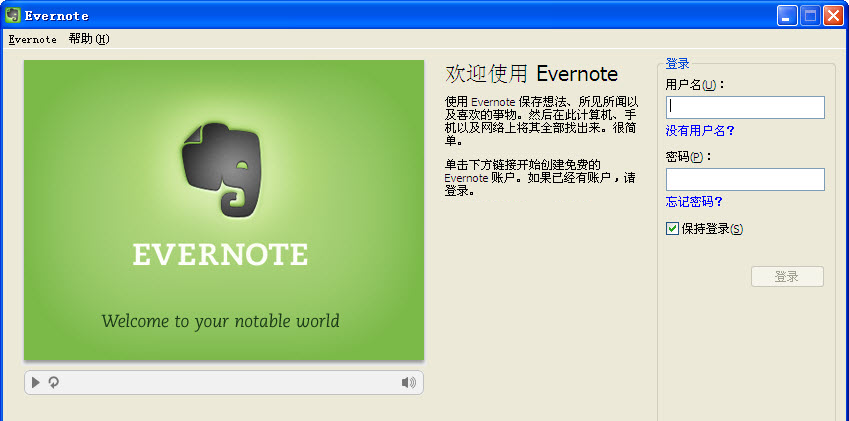
Task: Close the Evernote window
Action: coord(832,15)
